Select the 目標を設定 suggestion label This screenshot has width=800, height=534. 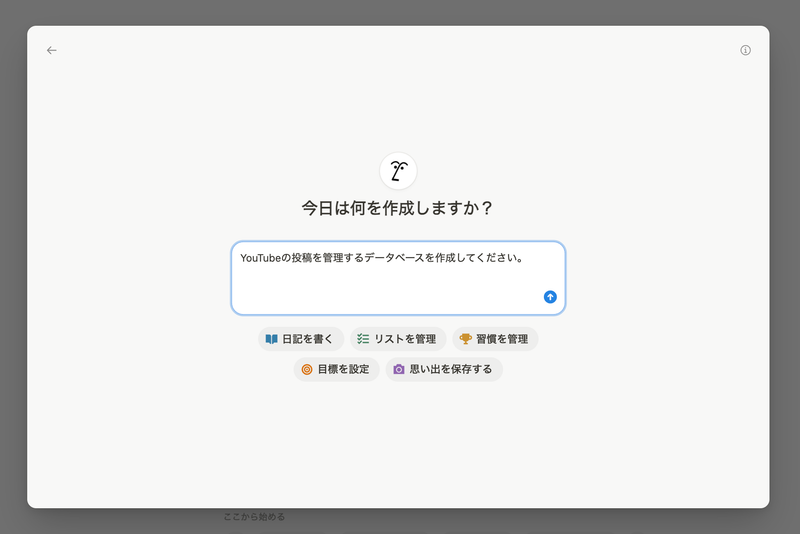[343, 369]
